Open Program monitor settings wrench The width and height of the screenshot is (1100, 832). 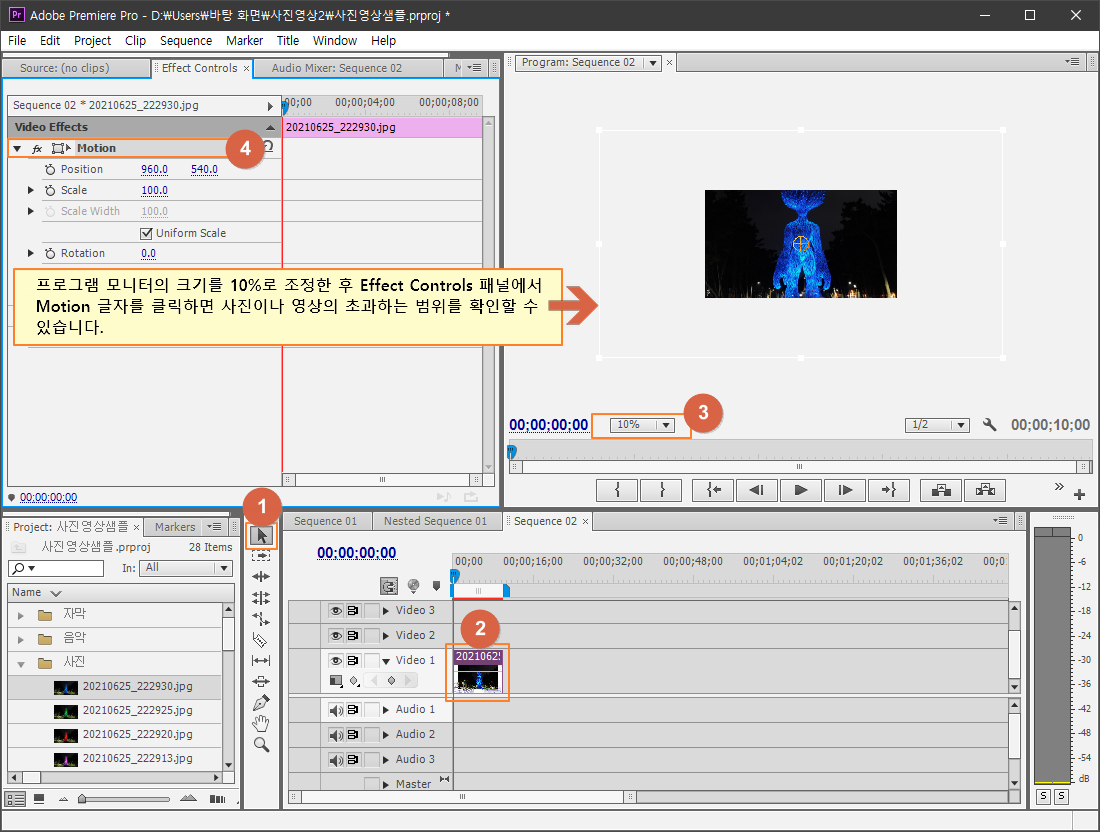click(x=989, y=424)
